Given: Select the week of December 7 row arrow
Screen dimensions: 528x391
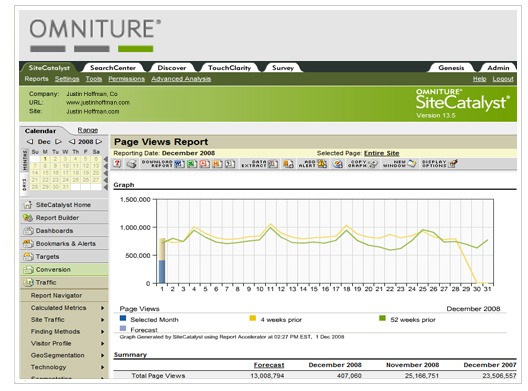Looking at the screenshot, I should [105, 166].
